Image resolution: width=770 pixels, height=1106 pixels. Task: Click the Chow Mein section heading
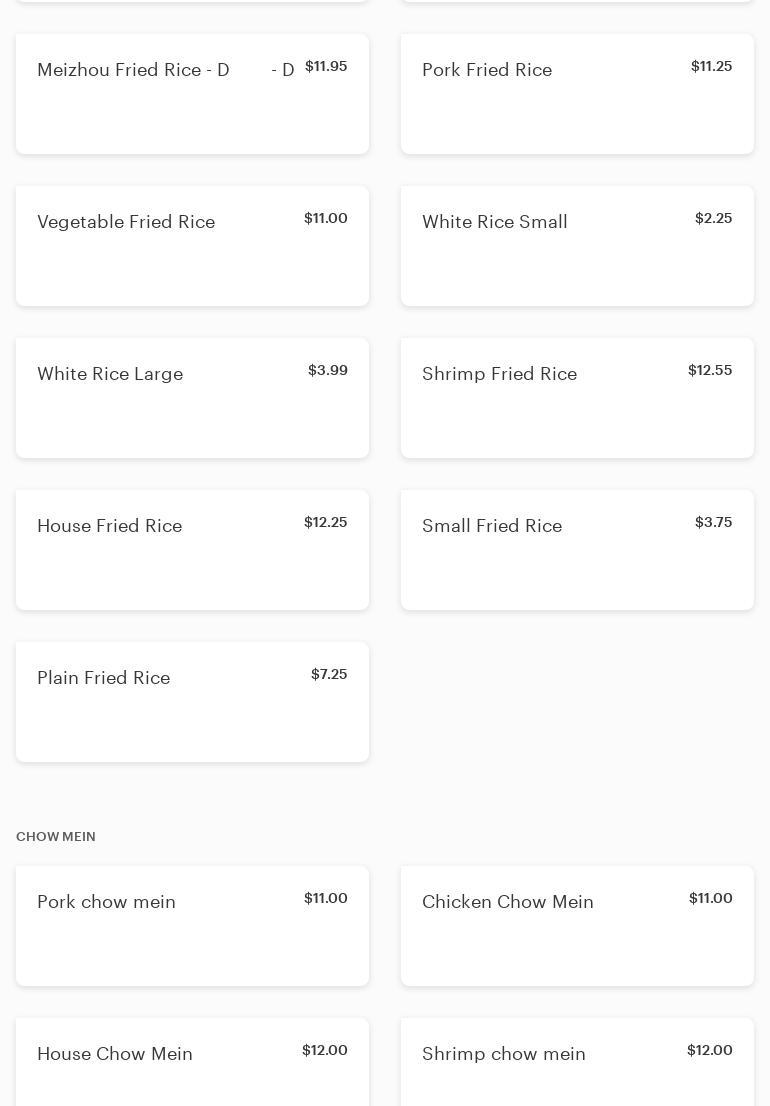click(x=56, y=837)
